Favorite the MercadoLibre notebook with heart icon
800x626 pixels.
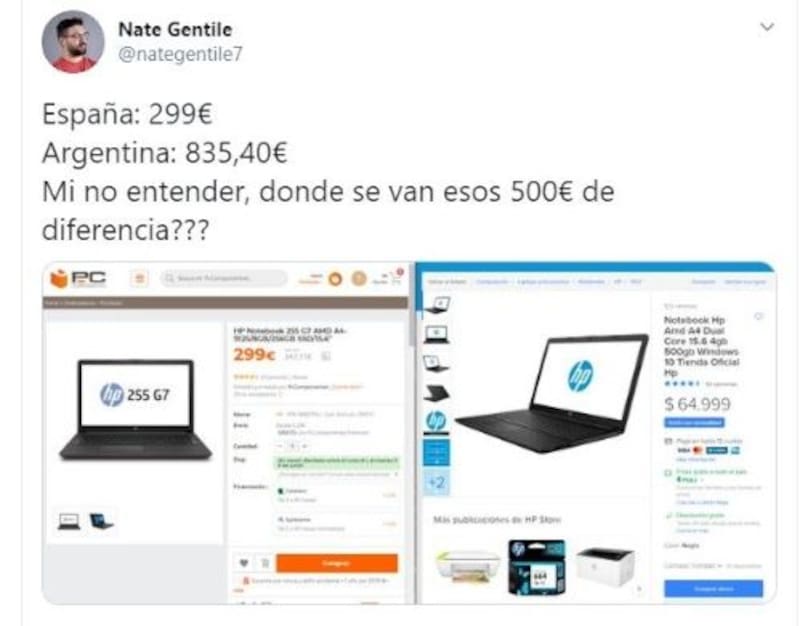click(758, 317)
